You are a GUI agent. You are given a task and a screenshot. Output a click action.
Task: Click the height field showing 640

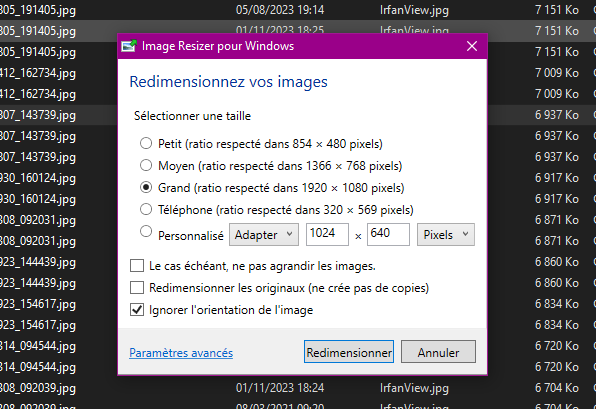coord(388,234)
